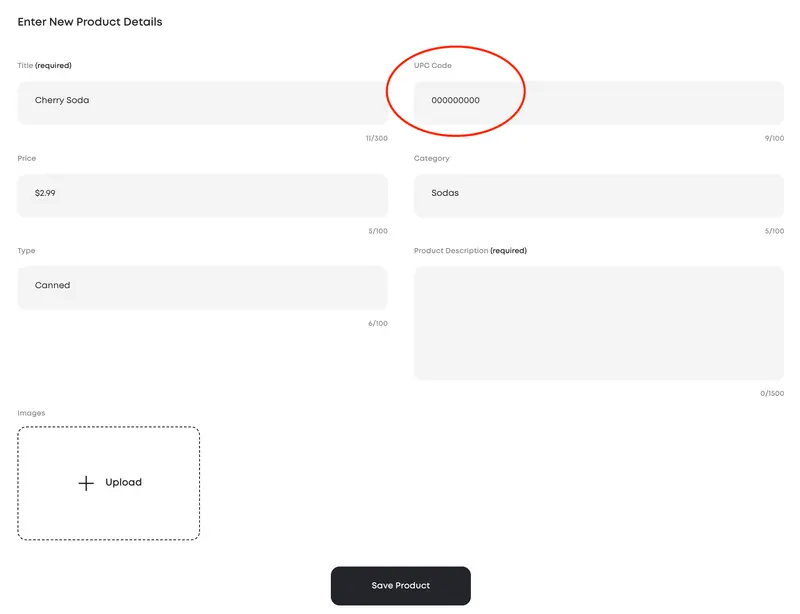Click the UPC Code label
Image resolution: width=800 pixels, height=614 pixels.
[x=433, y=65]
